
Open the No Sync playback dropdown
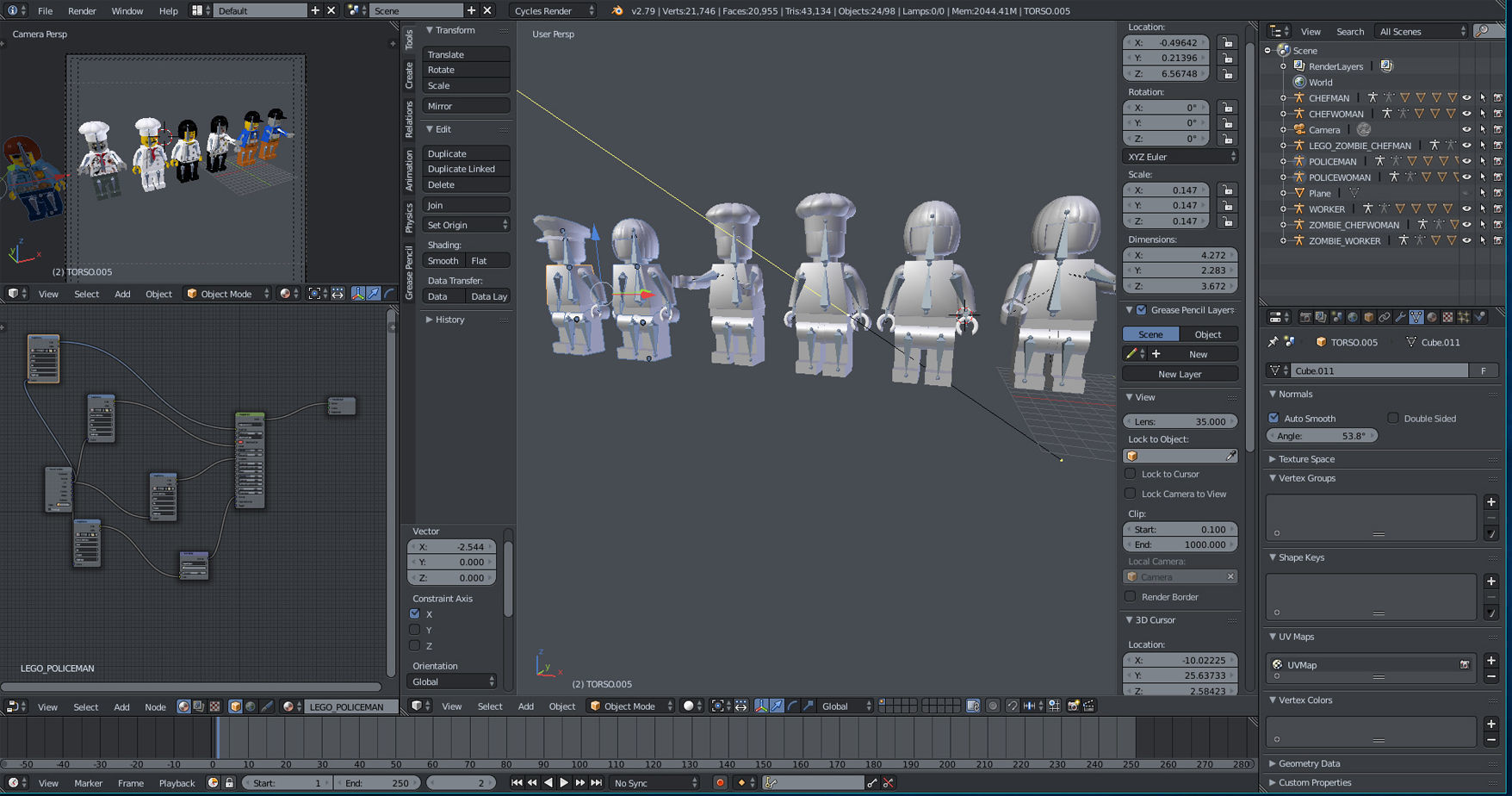coord(654,782)
